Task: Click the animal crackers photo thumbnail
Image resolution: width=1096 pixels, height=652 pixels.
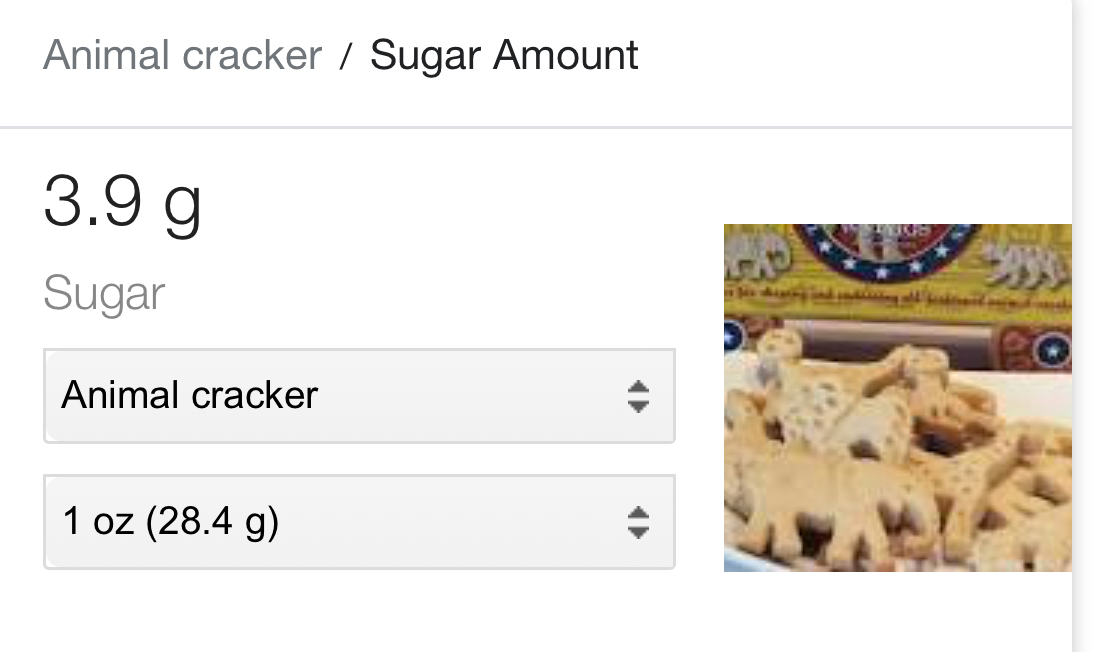Action: [x=897, y=398]
